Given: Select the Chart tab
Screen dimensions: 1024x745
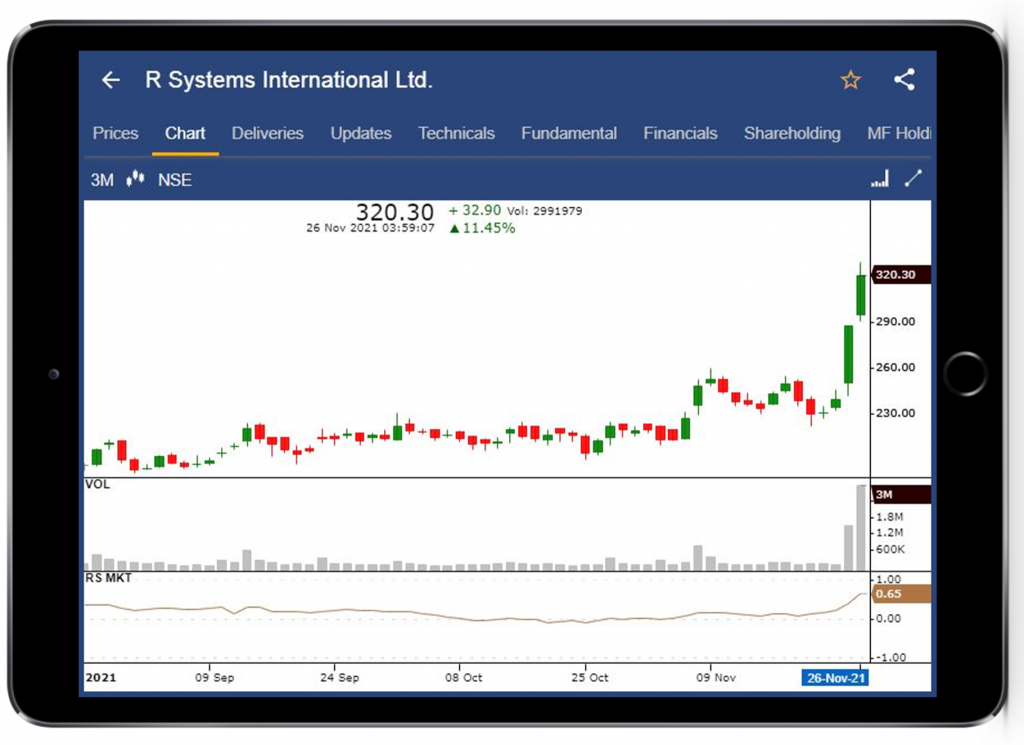Looking at the screenshot, I should 185,133.
